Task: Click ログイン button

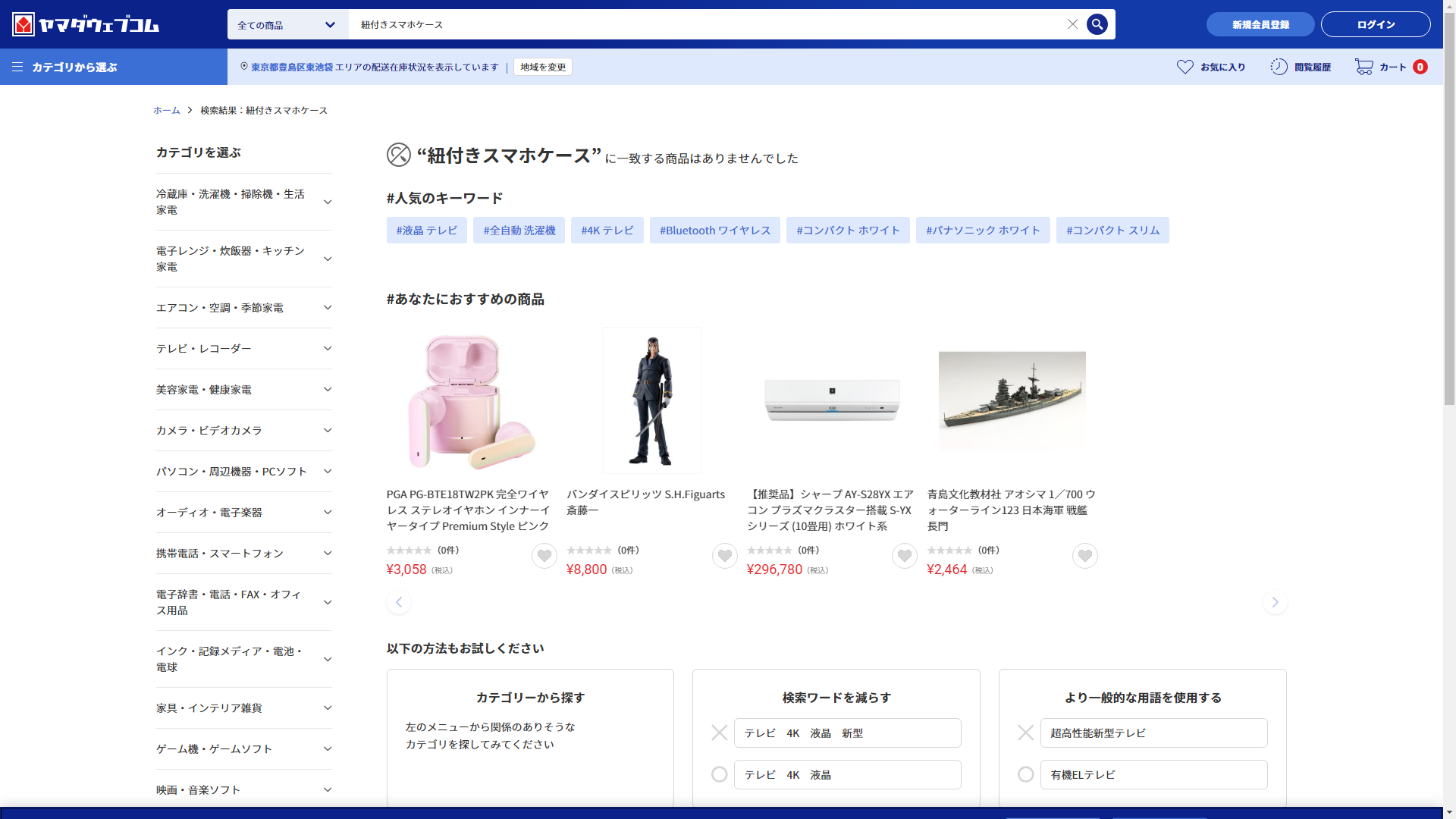Action: tap(1375, 24)
